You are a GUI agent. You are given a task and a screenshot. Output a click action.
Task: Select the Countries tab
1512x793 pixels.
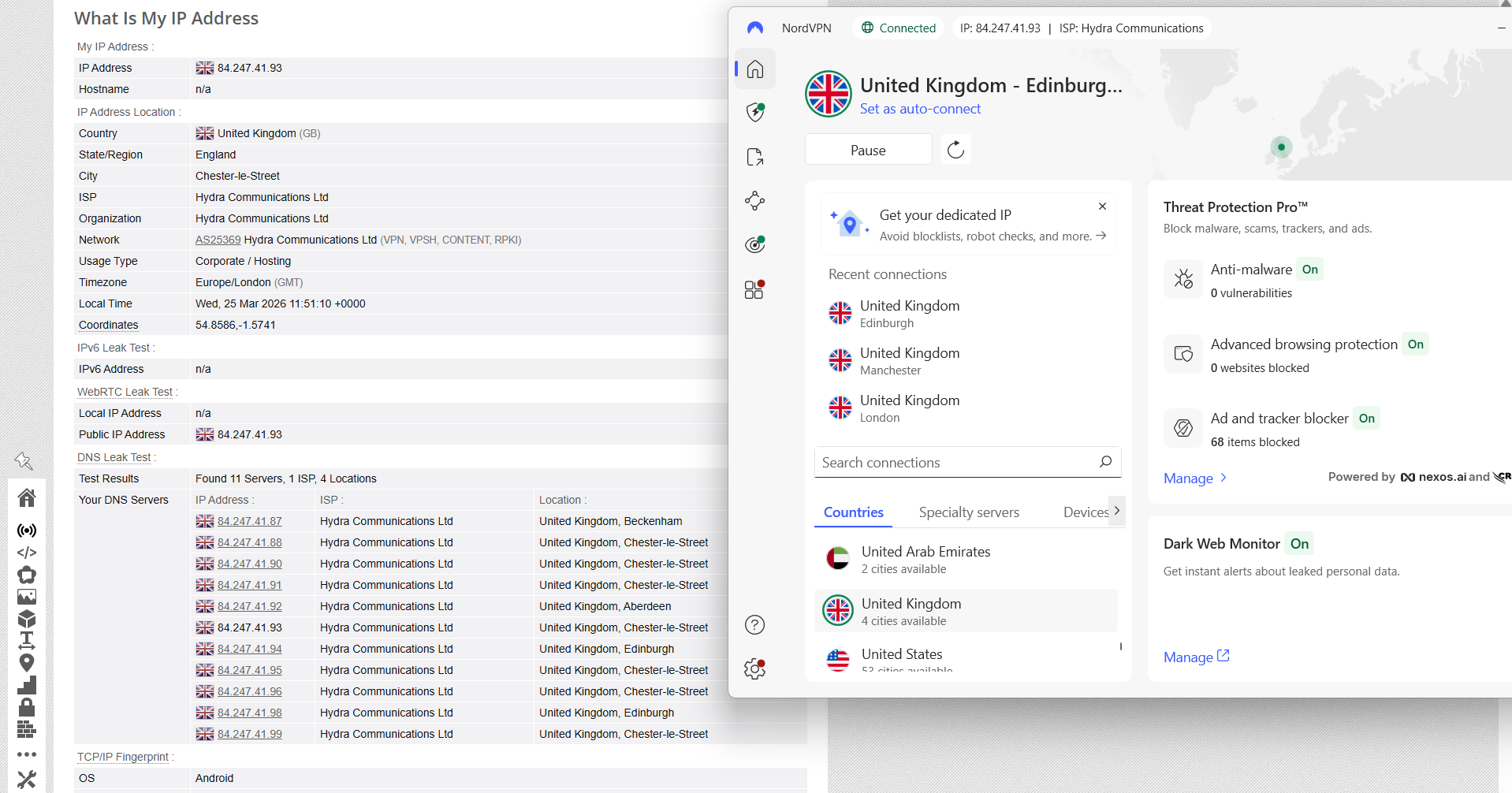[852, 512]
